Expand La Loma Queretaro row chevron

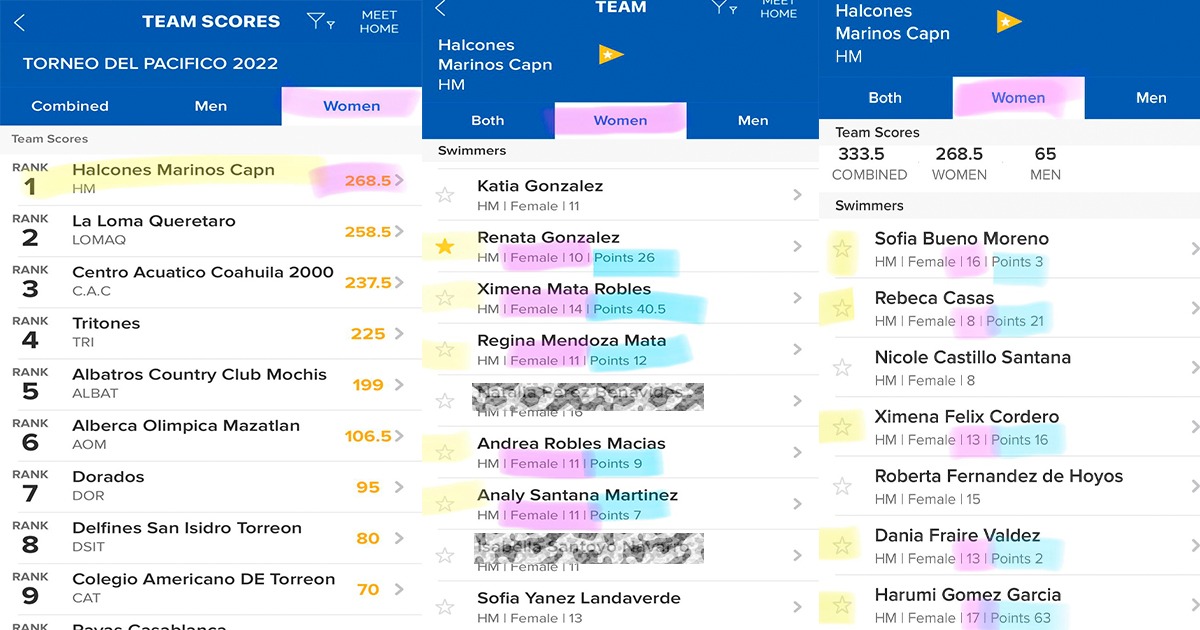[400, 232]
